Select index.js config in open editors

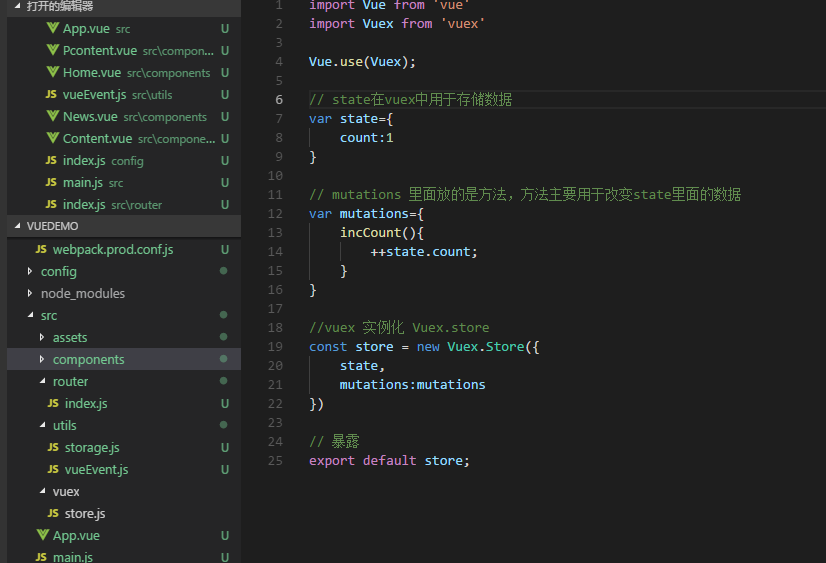point(124,161)
